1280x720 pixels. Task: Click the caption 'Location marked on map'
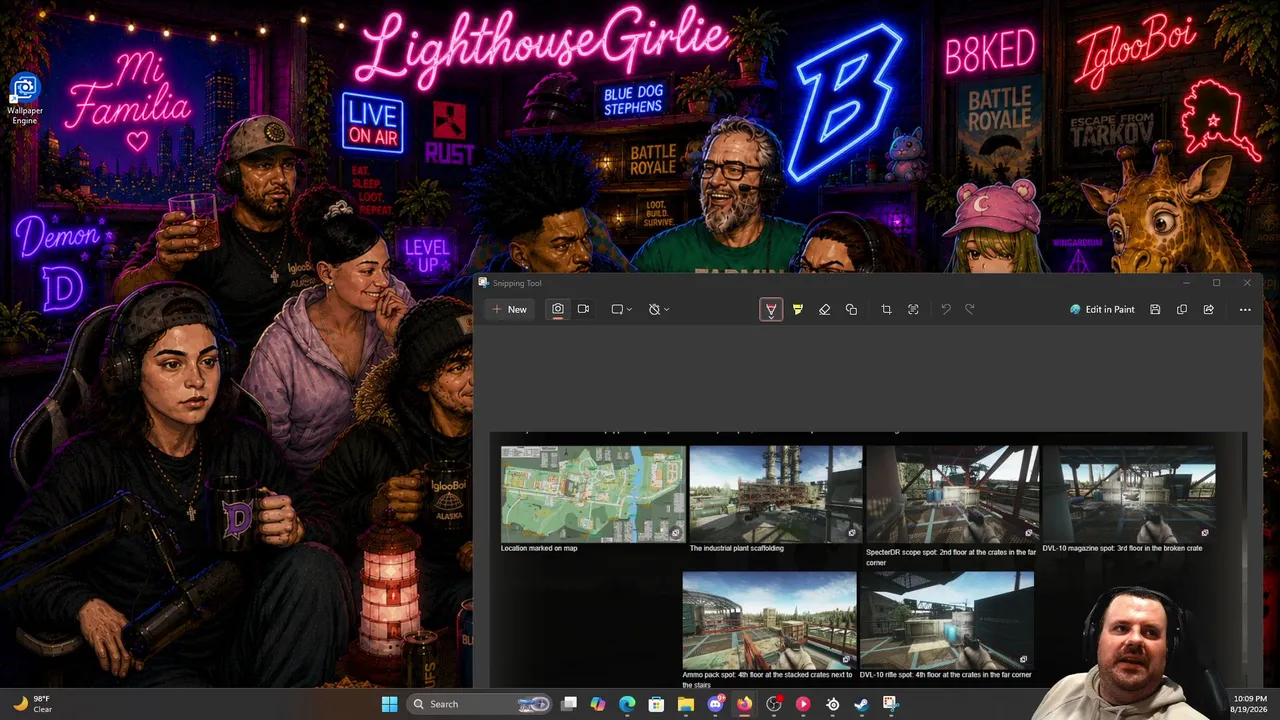pos(539,549)
